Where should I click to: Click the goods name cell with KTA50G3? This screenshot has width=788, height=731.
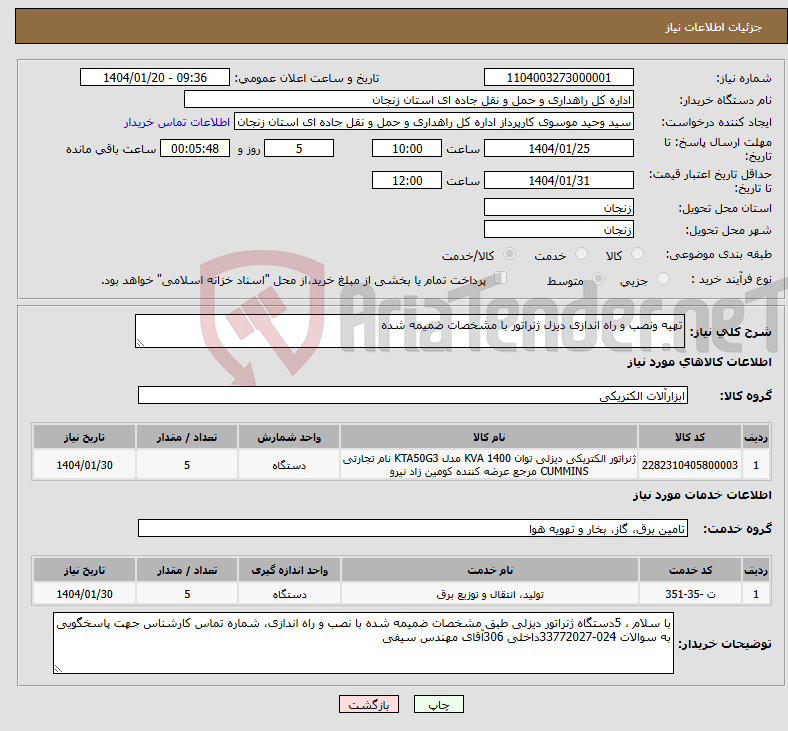pos(488,465)
